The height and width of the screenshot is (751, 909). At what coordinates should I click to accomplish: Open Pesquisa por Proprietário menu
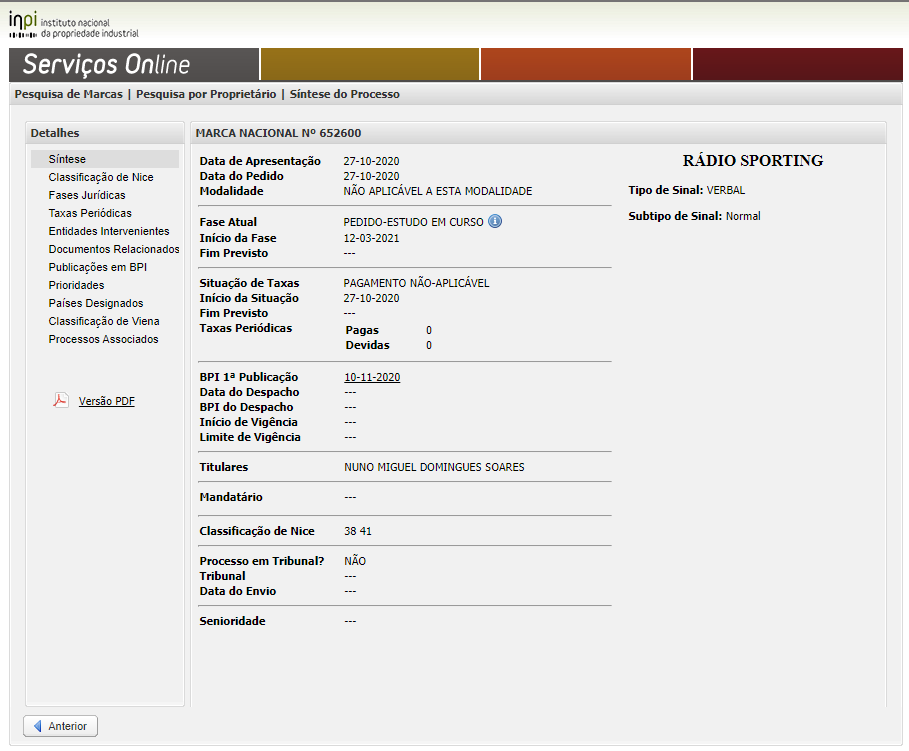click(x=206, y=94)
